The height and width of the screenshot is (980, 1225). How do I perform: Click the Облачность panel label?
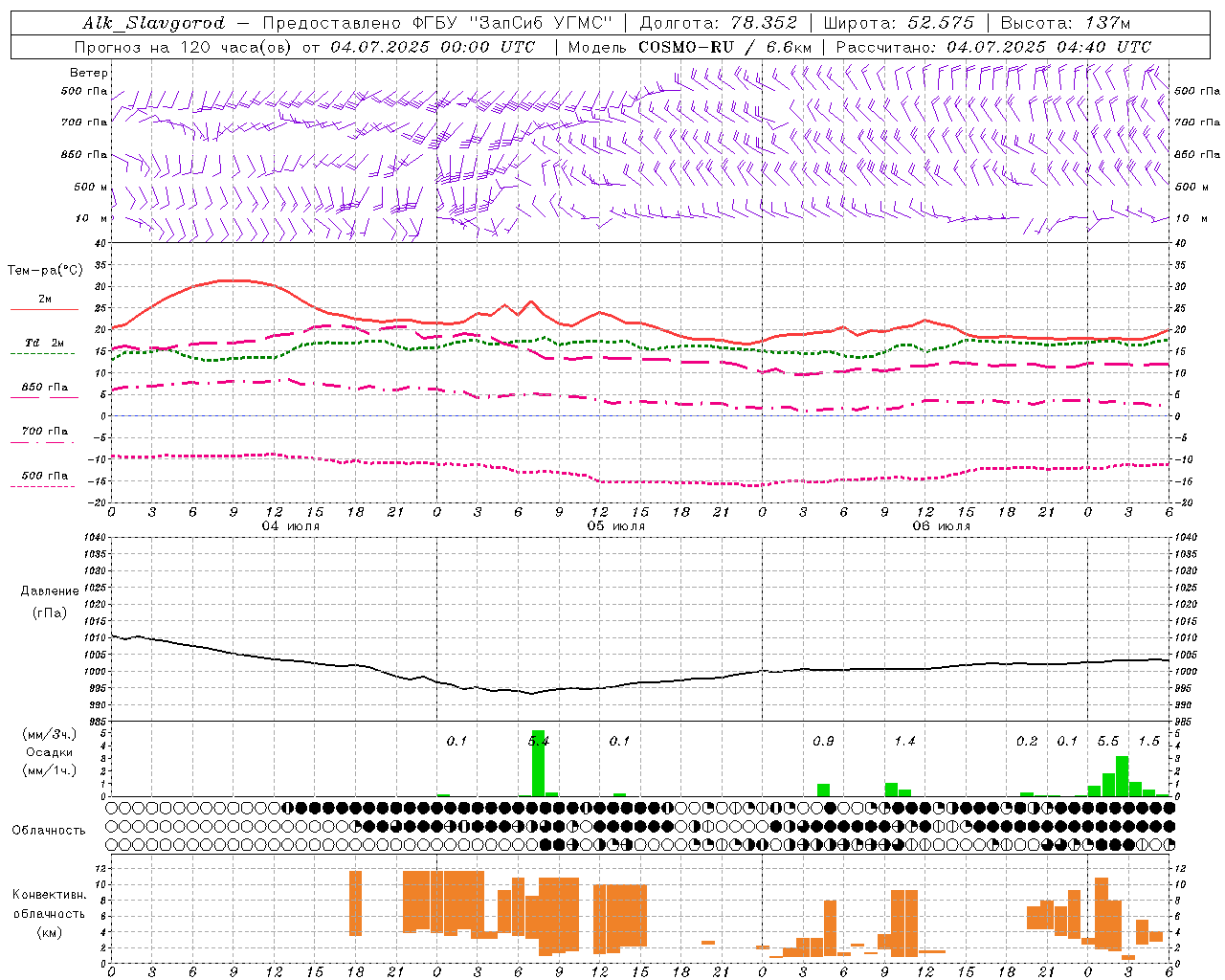click(x=49, y=831)
